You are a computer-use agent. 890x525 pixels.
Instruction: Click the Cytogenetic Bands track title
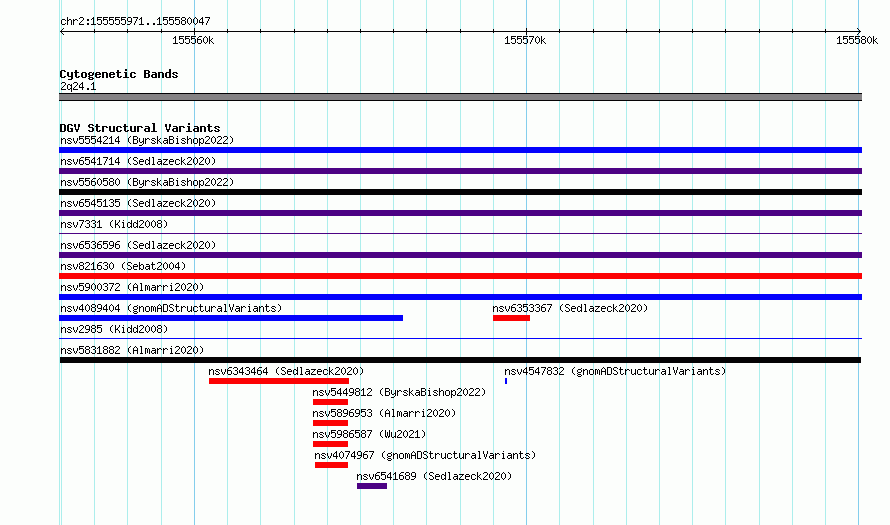tap(119, 74)
